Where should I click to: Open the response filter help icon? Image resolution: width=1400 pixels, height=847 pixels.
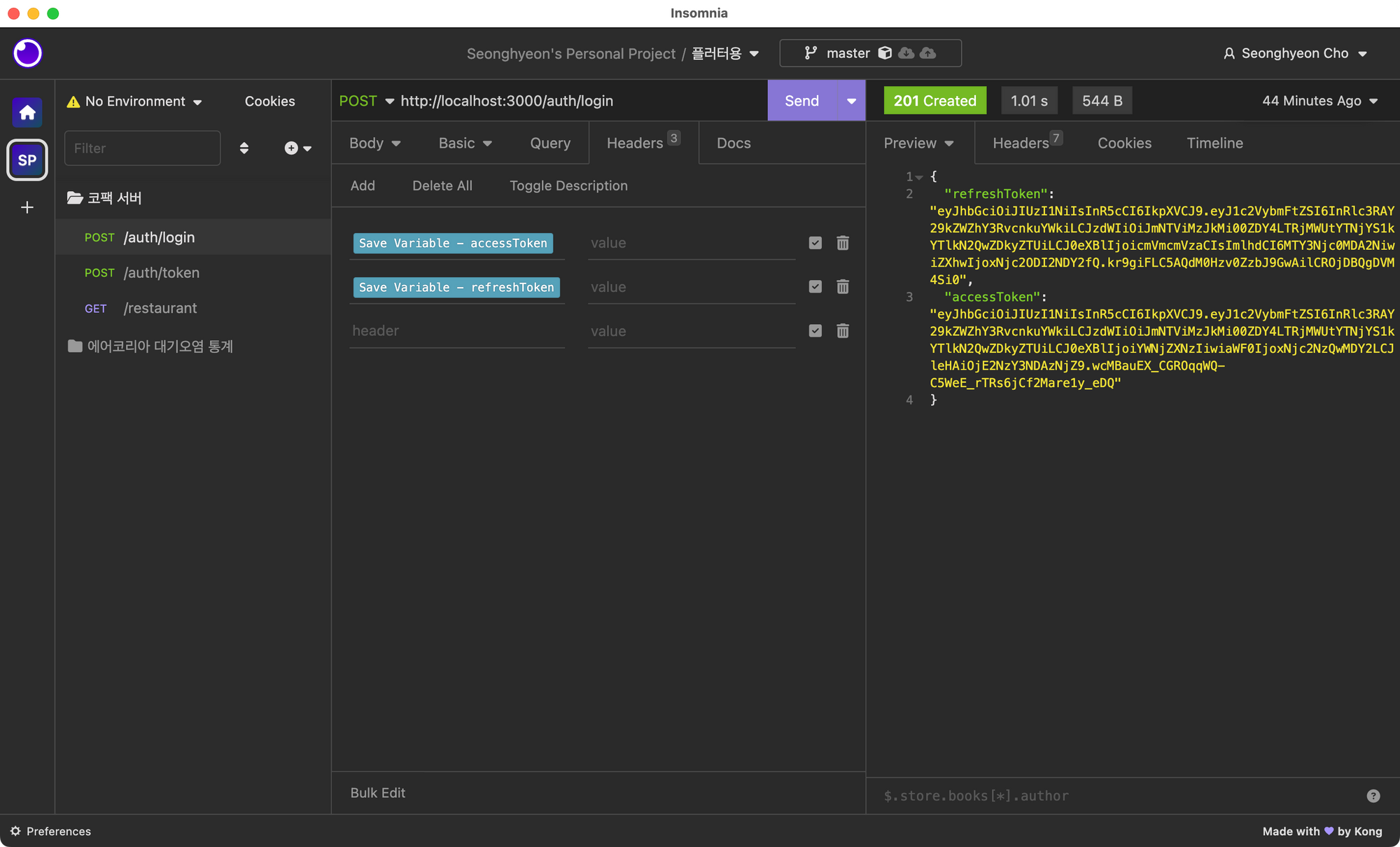pyautogui.click(x=1373, y=796)
